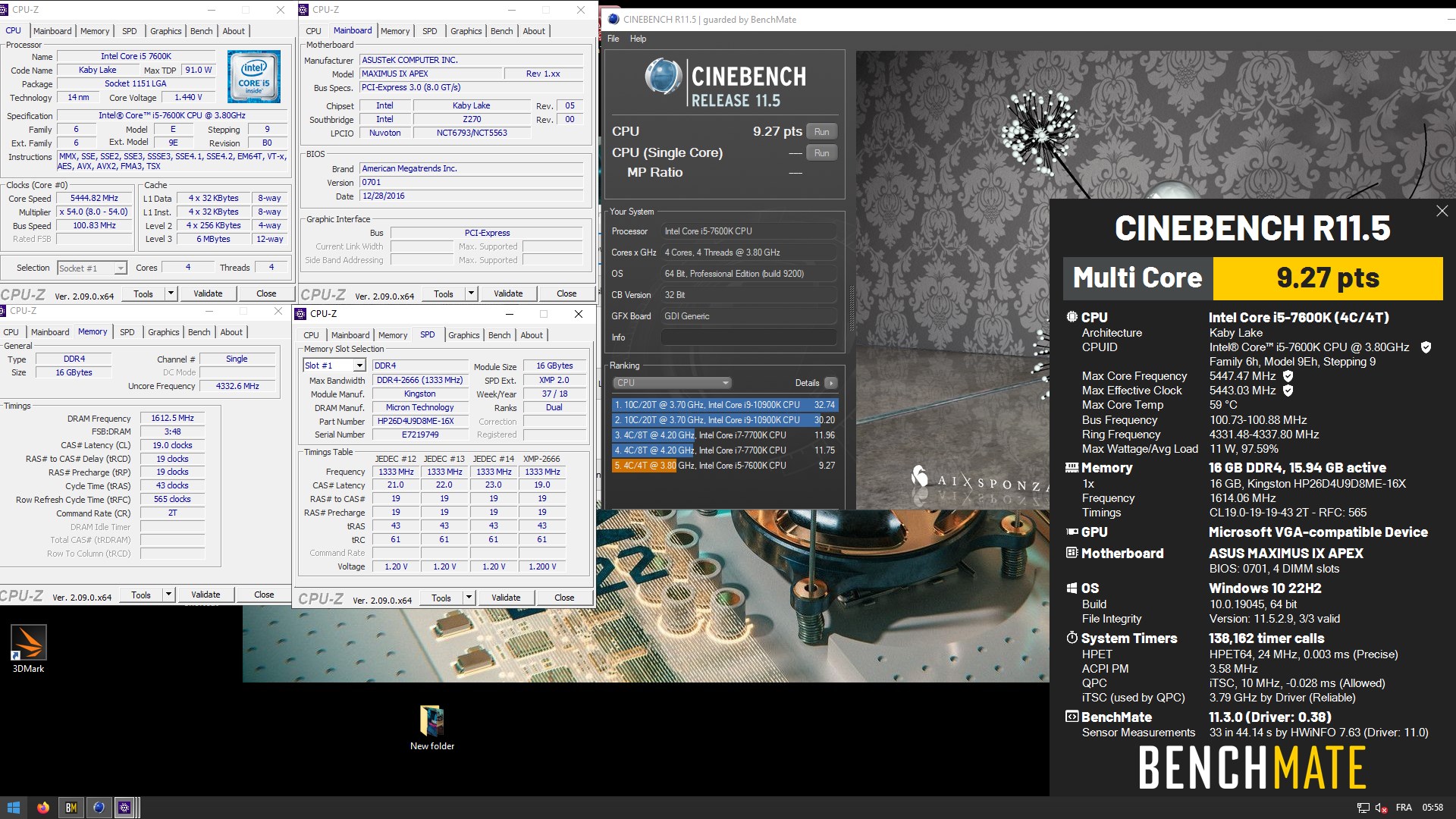The height and width of the screenshot is (819, 1456).
Task: Click Close button in CPU-Z Mainboard window
Action: [x=566, y=293]
